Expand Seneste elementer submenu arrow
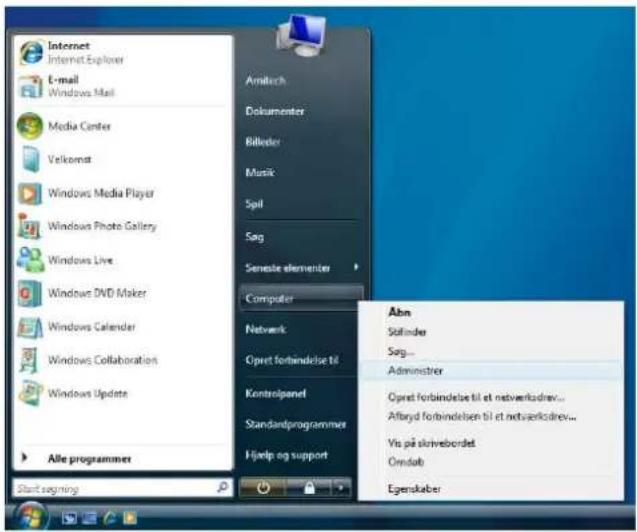This screenshot has width=637, height=532. [356, 267]
